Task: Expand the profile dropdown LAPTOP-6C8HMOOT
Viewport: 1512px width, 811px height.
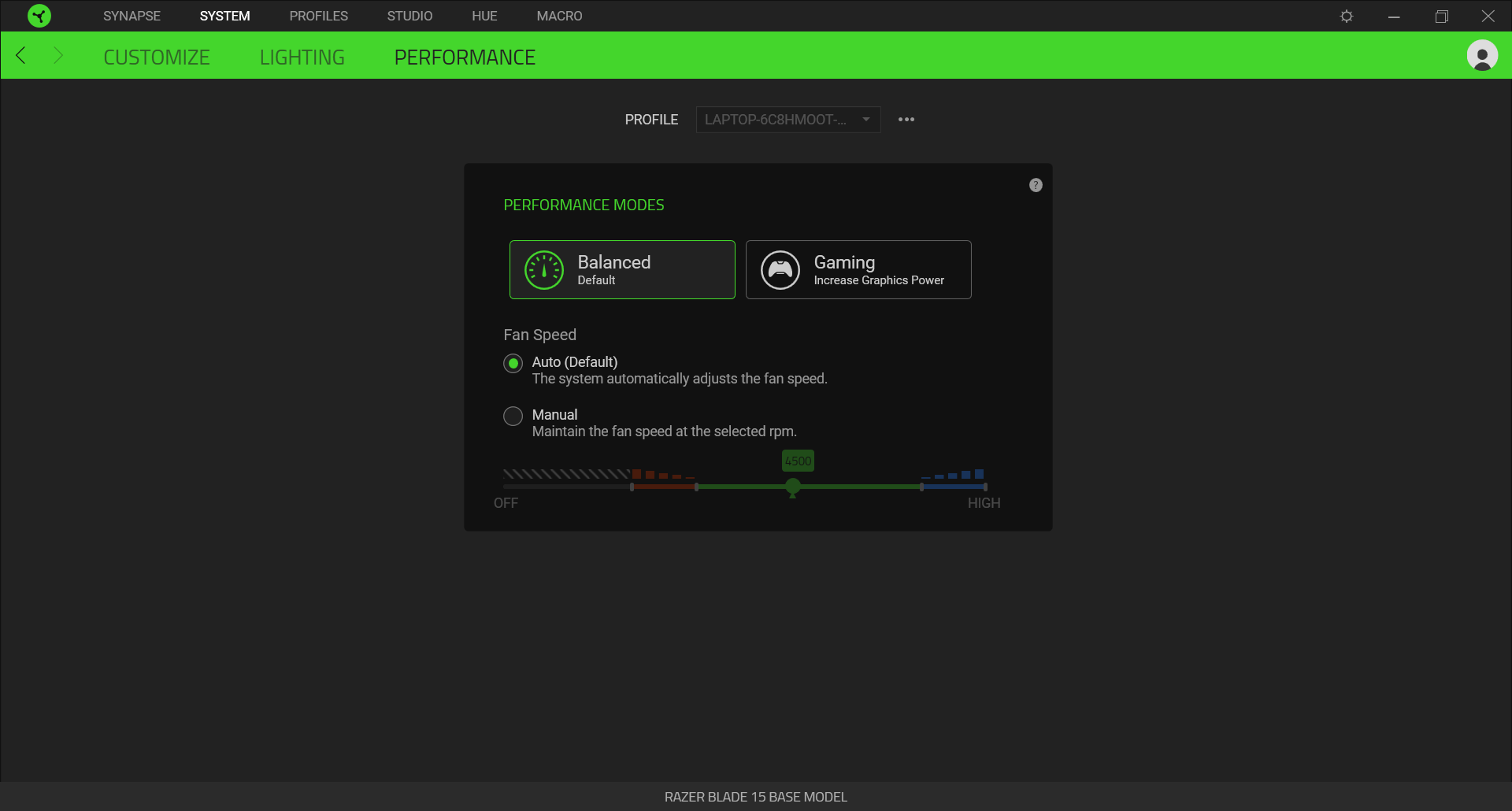Action: pos(788,120)
